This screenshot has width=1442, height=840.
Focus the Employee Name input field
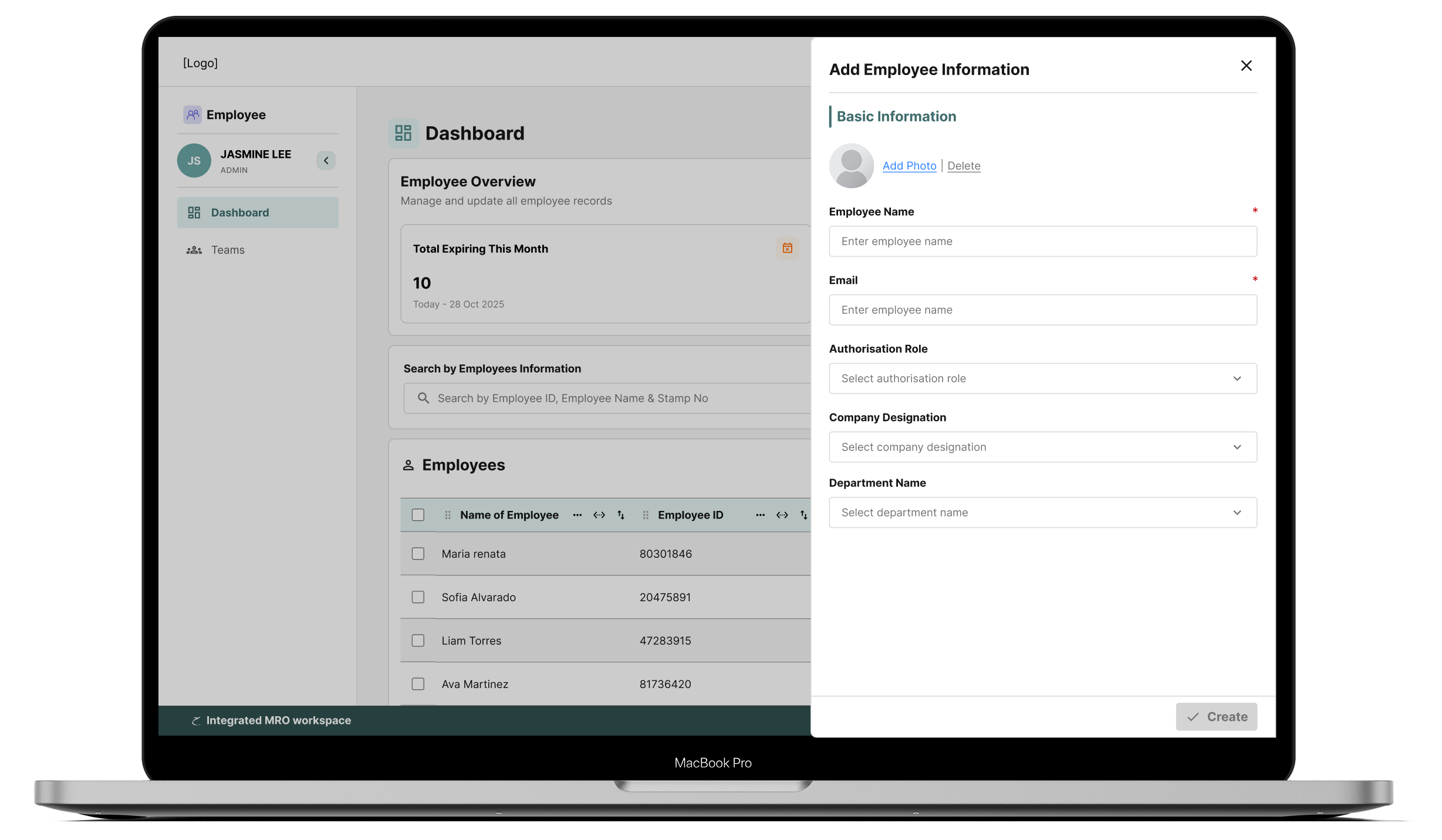pos(1043,241)
